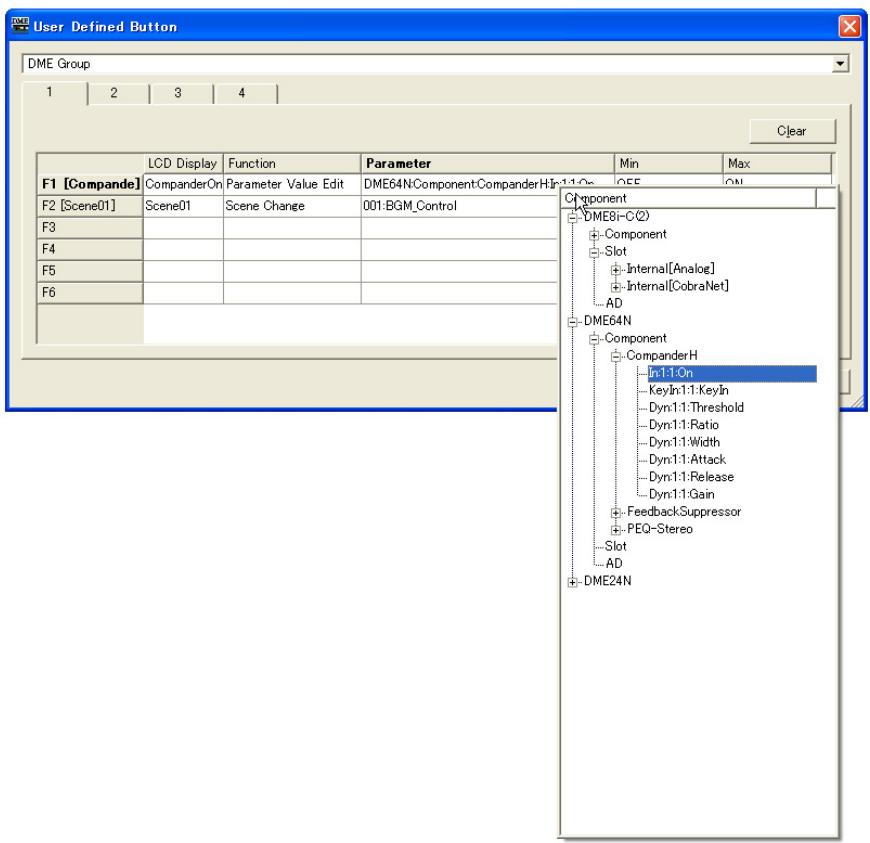Expand the Internal[CobraNet] node
The height and width of the screenshot is (843, 870).
(x=616, y=287)
